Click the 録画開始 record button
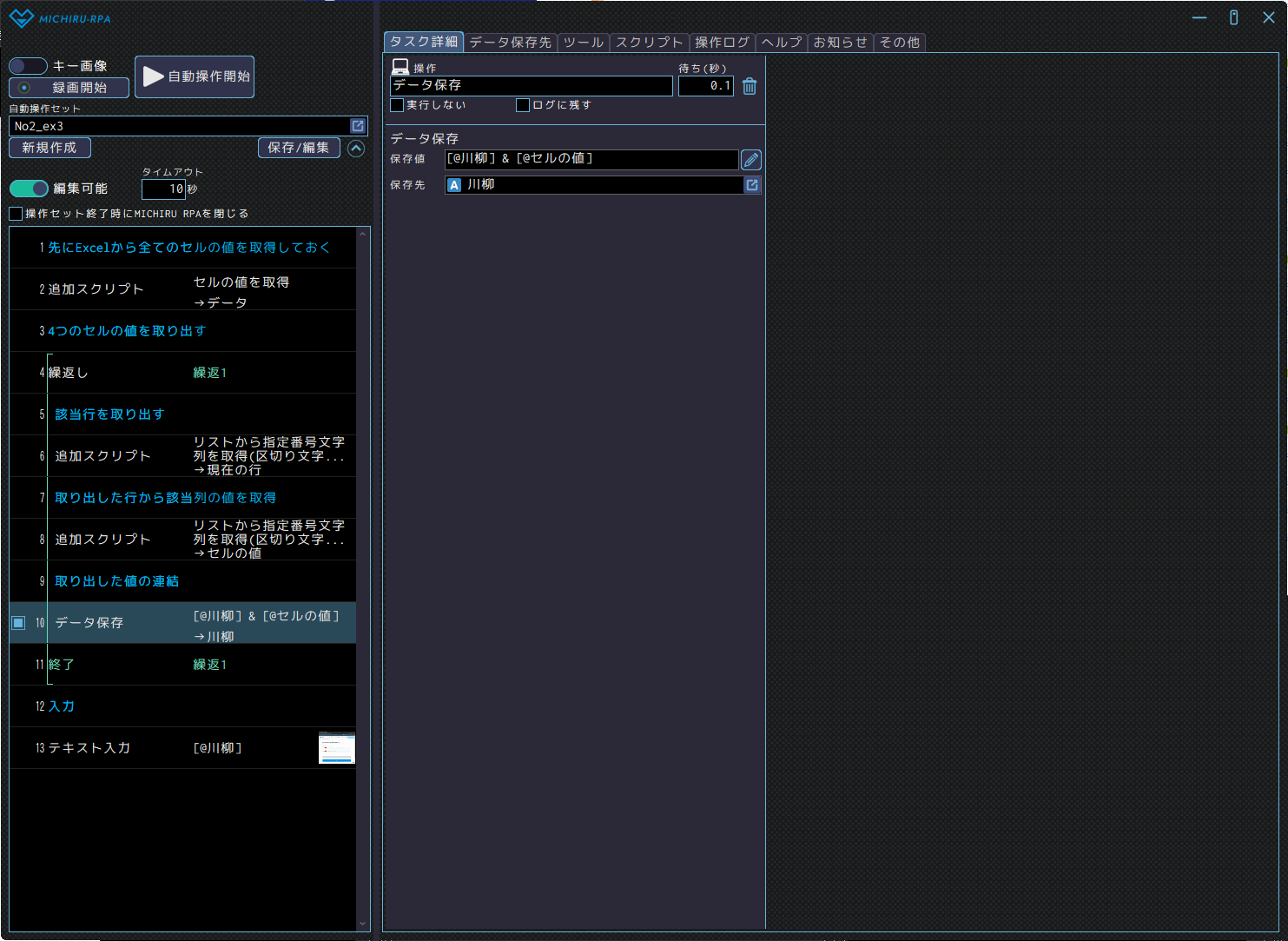The width and height of the screenshot is (1288, 941). tap(69, 88)
